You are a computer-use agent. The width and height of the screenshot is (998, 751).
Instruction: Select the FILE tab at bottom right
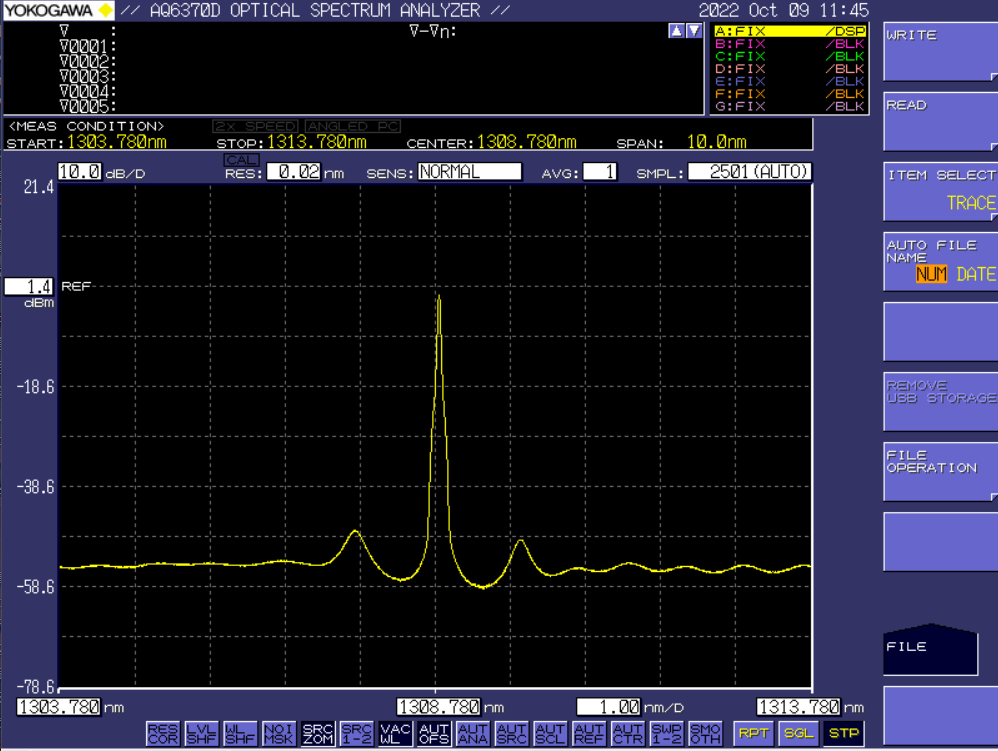tap(929, 649)
